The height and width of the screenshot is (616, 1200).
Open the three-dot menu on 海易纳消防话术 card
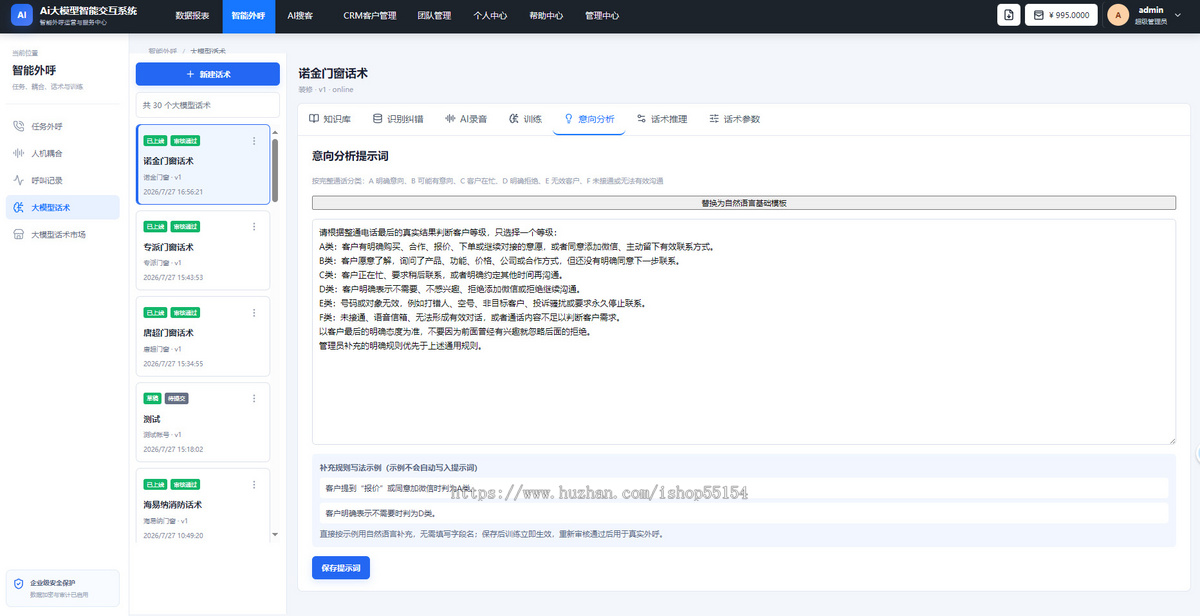(x=254, y=484)
